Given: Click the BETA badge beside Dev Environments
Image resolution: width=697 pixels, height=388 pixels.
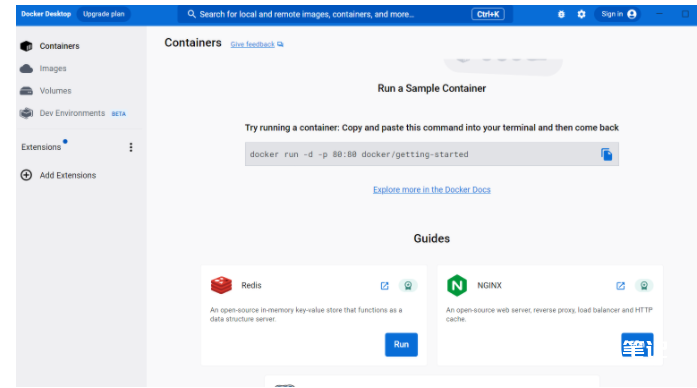Looking at the screenshot, I should point(119,114).
